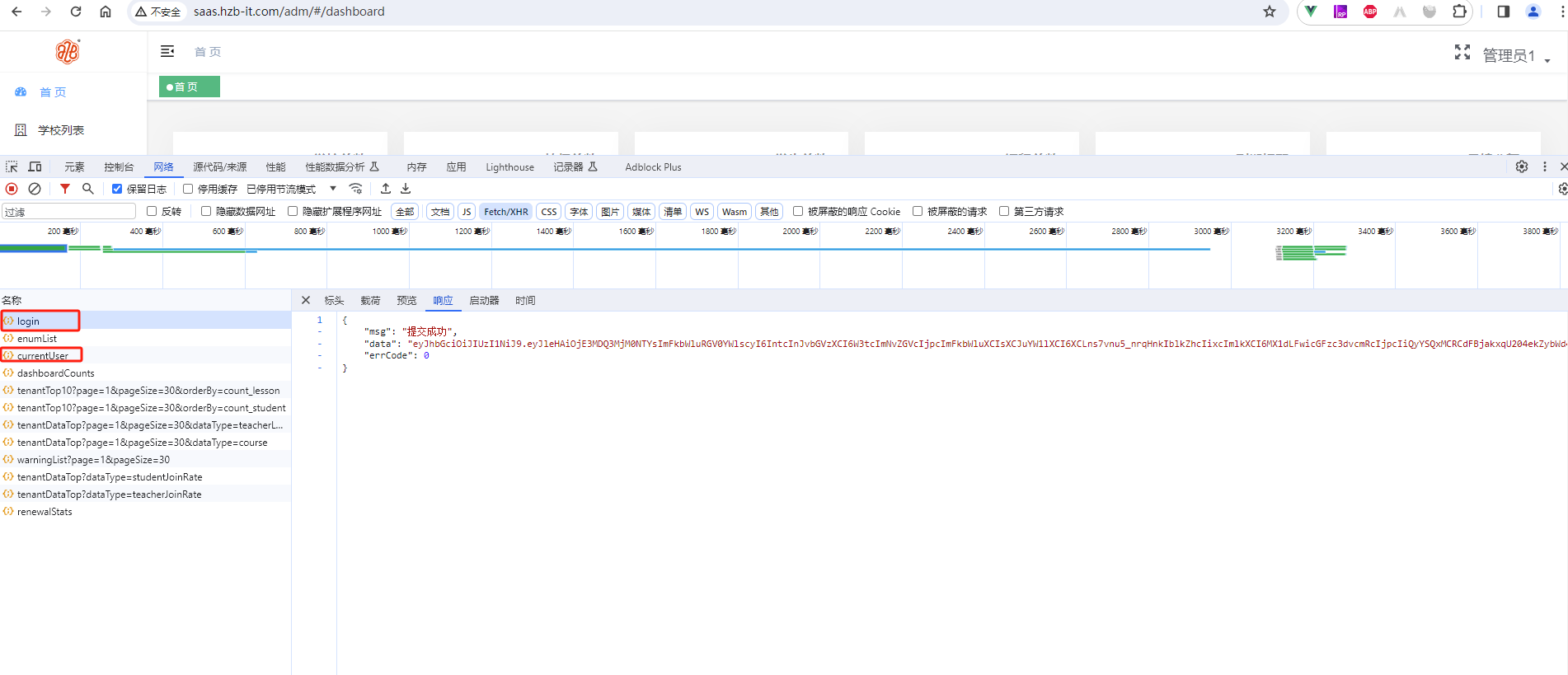Switch to the 控制台 DevTools tab
Screen dimensions: 1568x675
click(x=119, y=166)
